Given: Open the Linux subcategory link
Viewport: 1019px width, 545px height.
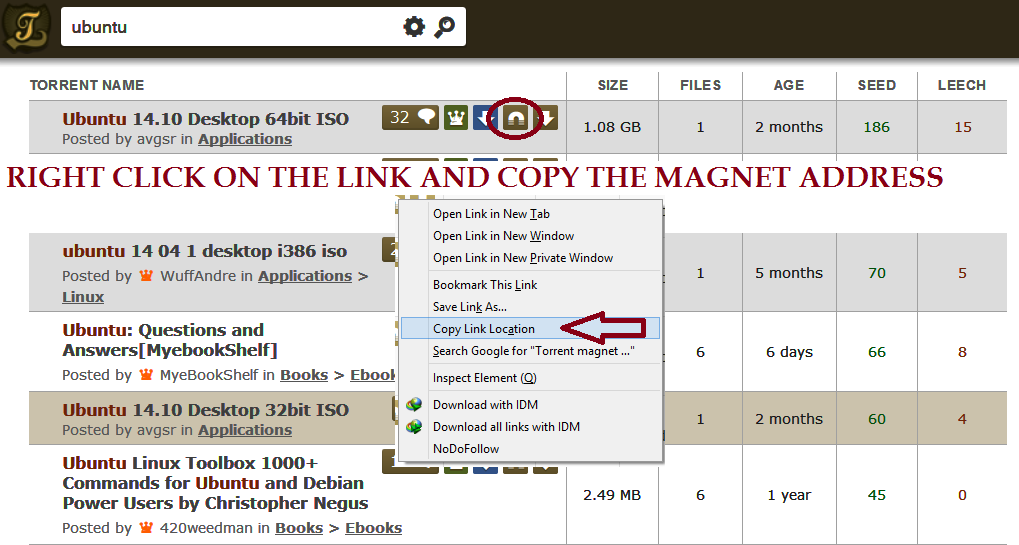Looking at the screenshot, I should (83, 297).
